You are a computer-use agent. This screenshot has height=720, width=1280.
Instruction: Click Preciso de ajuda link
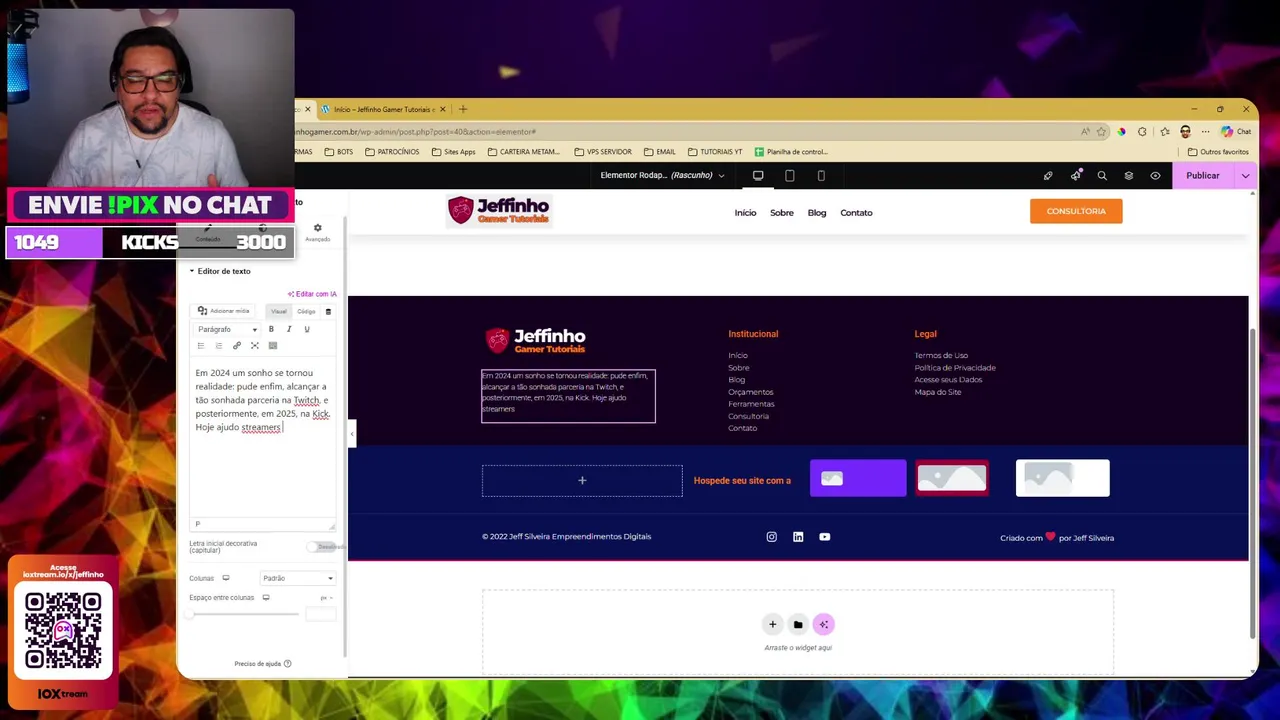point(262,664)
